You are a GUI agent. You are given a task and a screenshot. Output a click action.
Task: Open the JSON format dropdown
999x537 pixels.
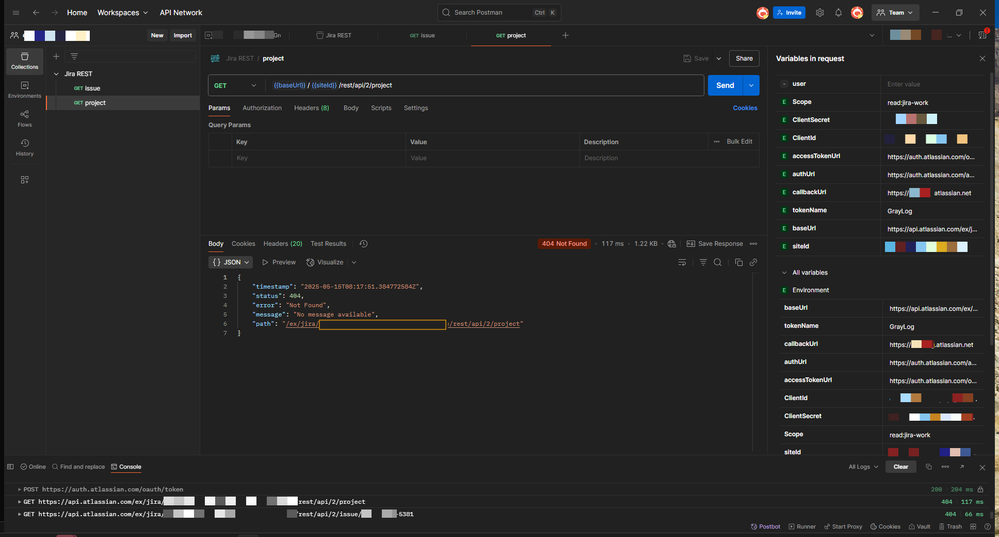click(x=231, y=262)
